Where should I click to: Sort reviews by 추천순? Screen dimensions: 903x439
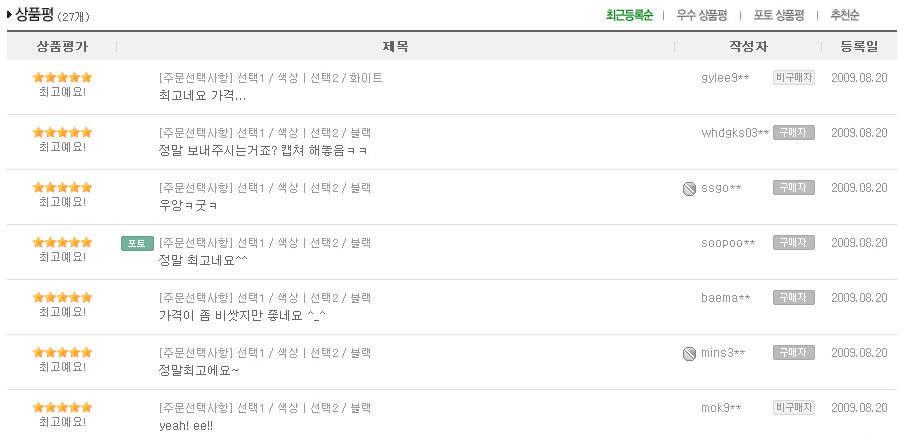(x=845, y=16)
